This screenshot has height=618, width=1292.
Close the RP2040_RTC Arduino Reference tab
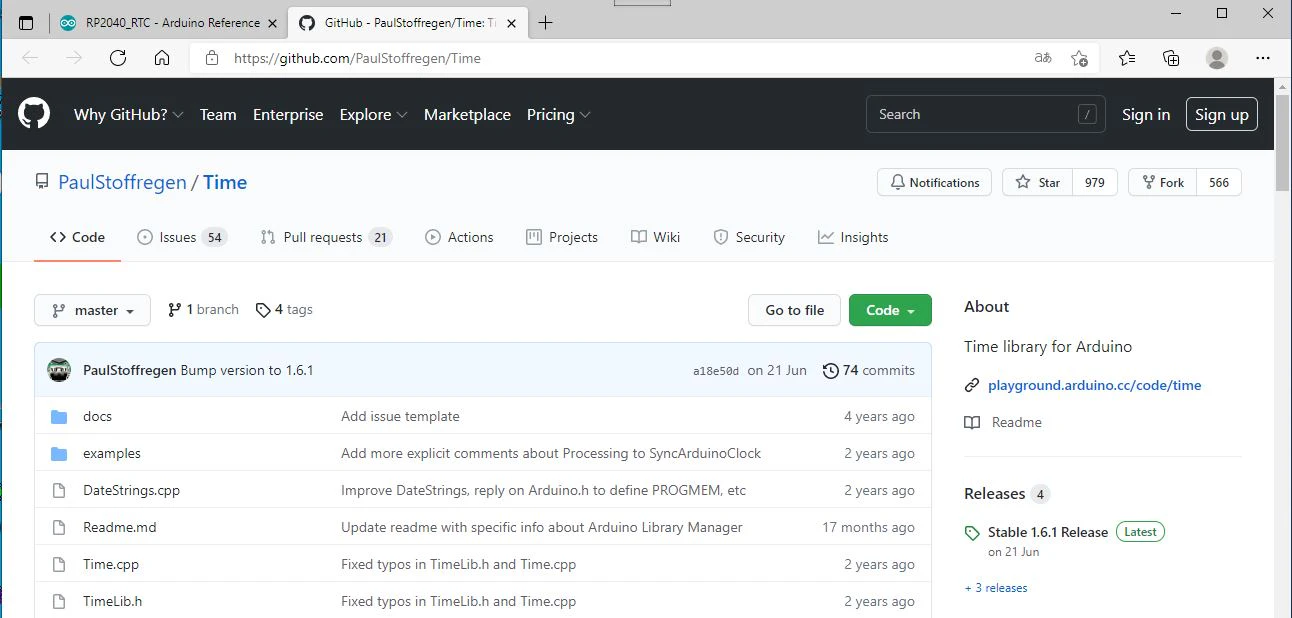coord(272,23)
